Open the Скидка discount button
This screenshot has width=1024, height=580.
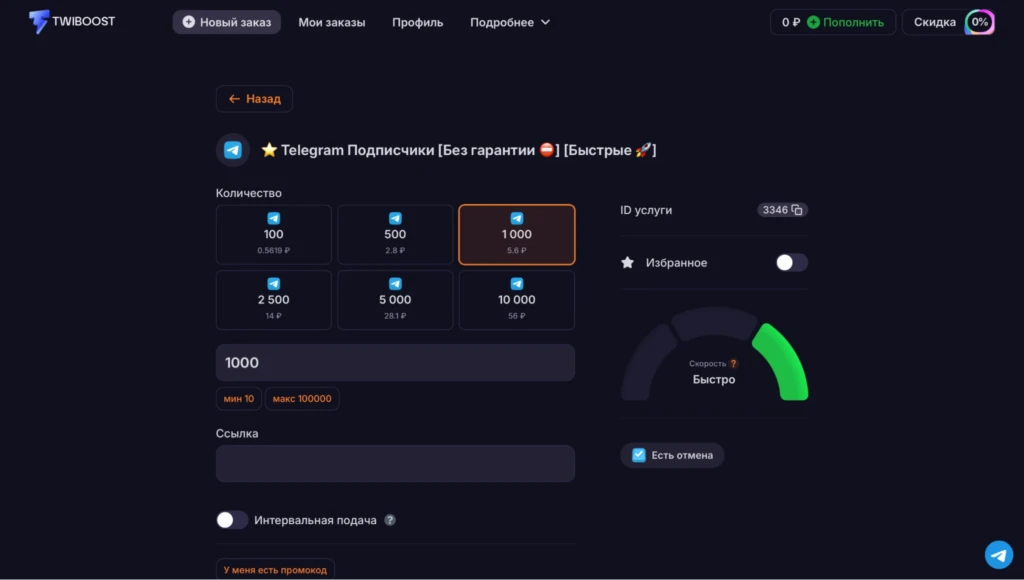click(948, 22)
